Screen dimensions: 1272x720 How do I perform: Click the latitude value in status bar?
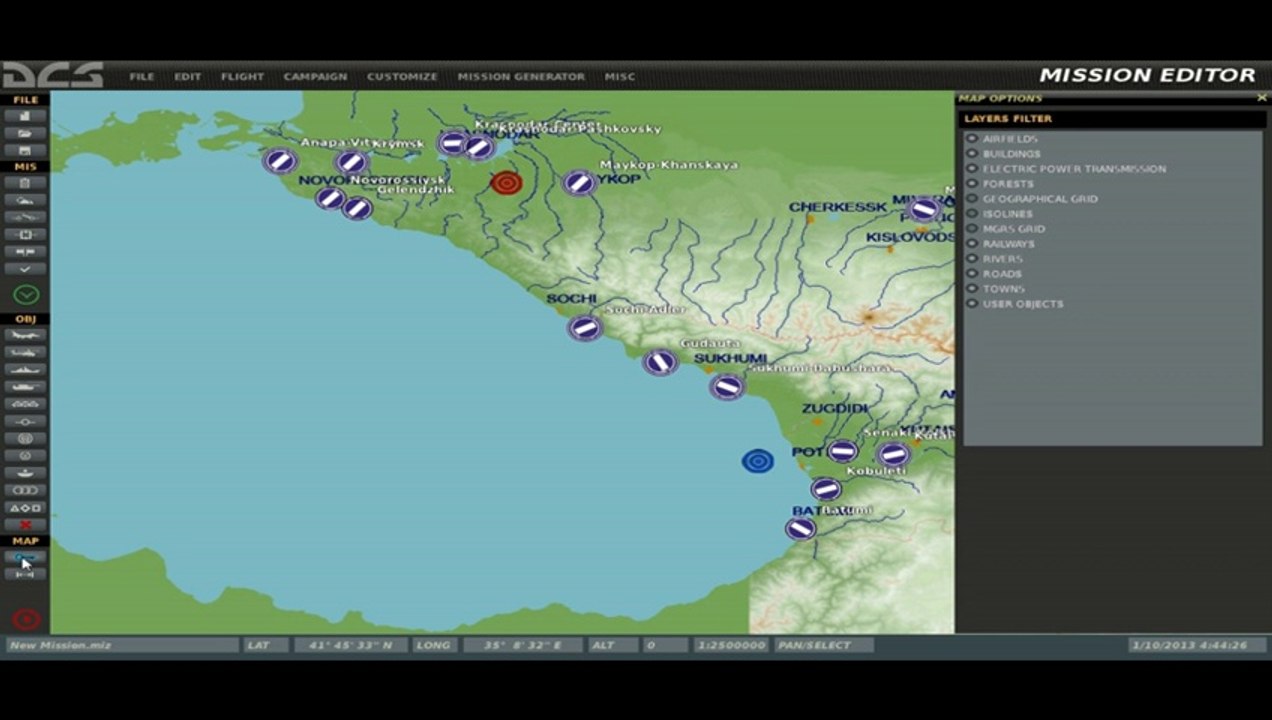pos(350,645)
